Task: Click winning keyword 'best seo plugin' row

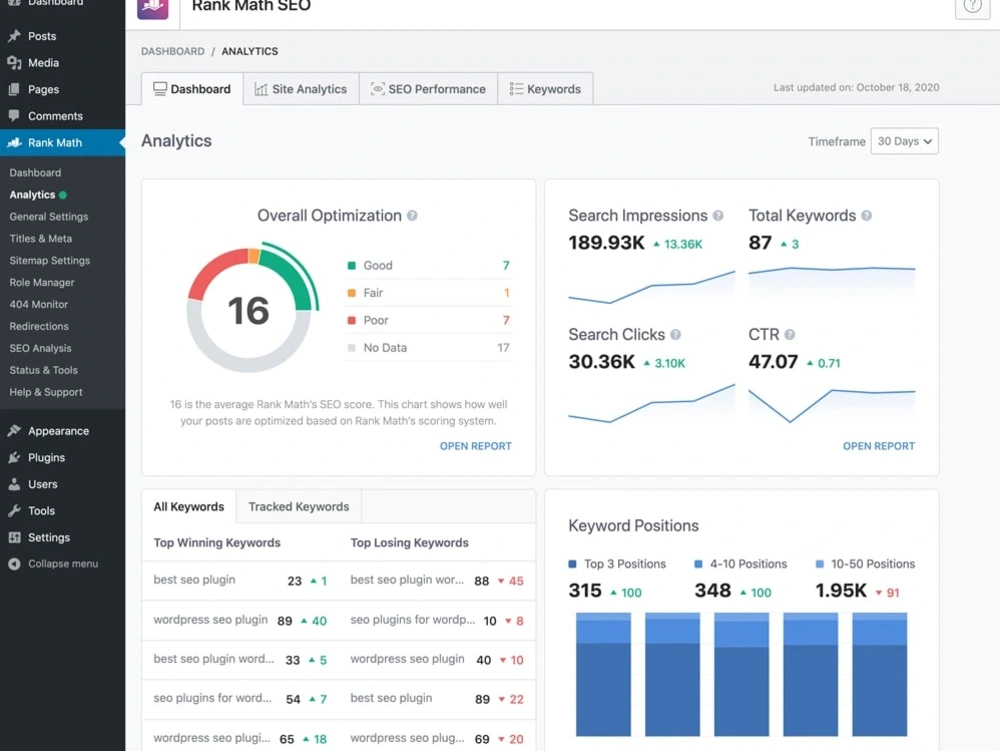Action: coord(240,581)
